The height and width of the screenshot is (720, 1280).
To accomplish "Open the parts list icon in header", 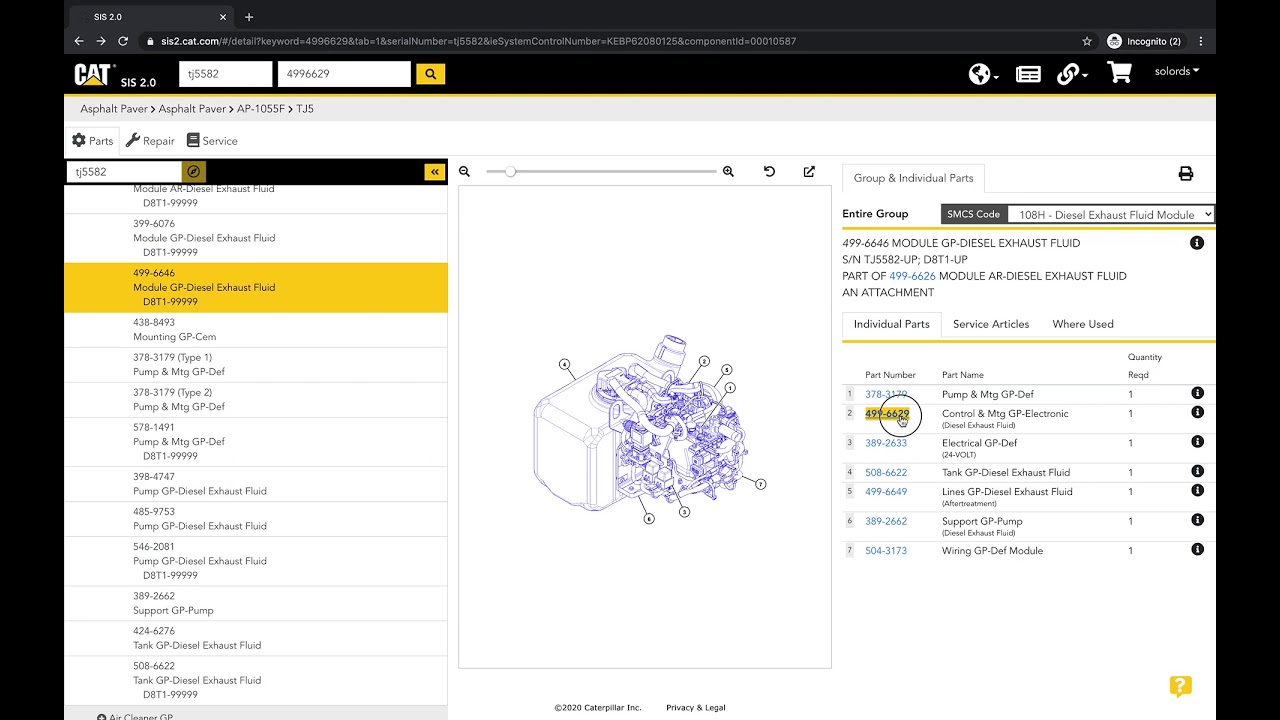I will pyautogui.click(x=1028, y=74).
